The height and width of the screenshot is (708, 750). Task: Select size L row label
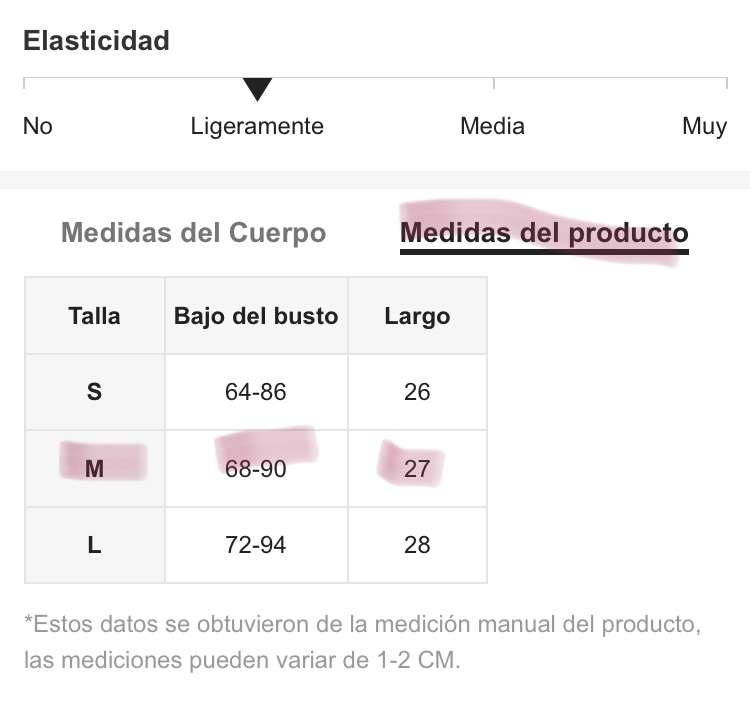pos(95,545)
